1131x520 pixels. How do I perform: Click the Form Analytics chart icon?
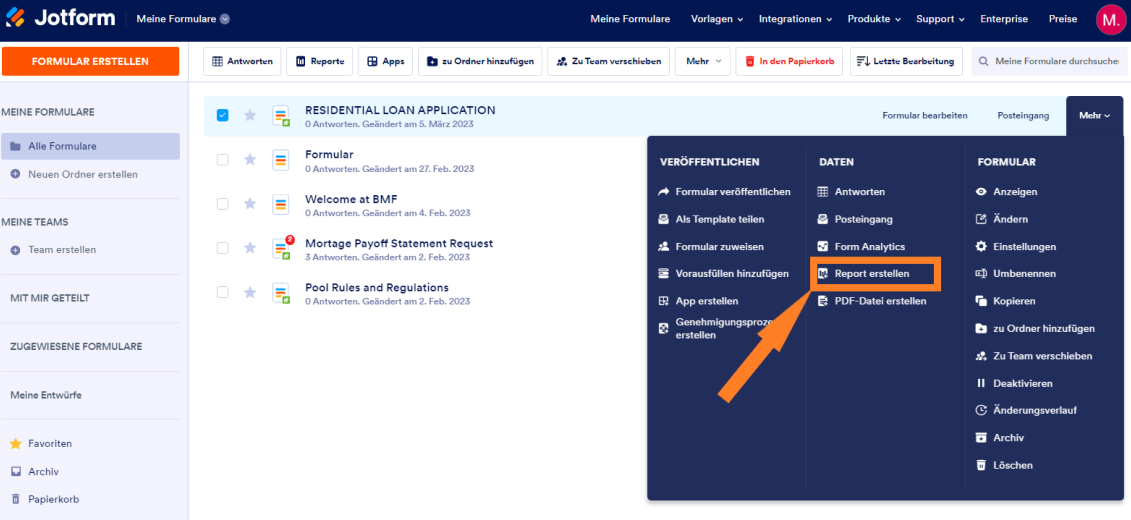coord(822,247)
